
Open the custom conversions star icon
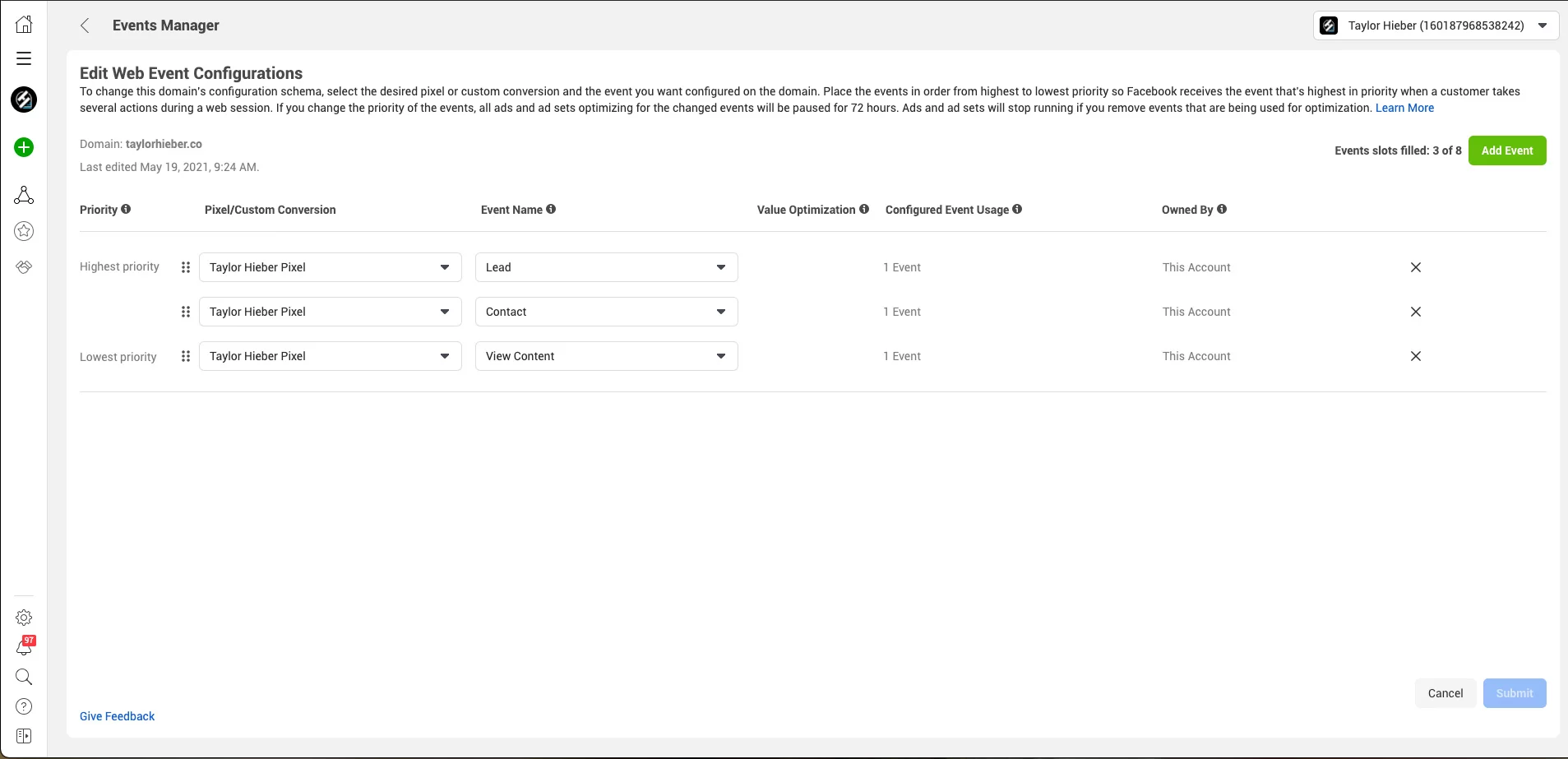click(x=24, y=231)
